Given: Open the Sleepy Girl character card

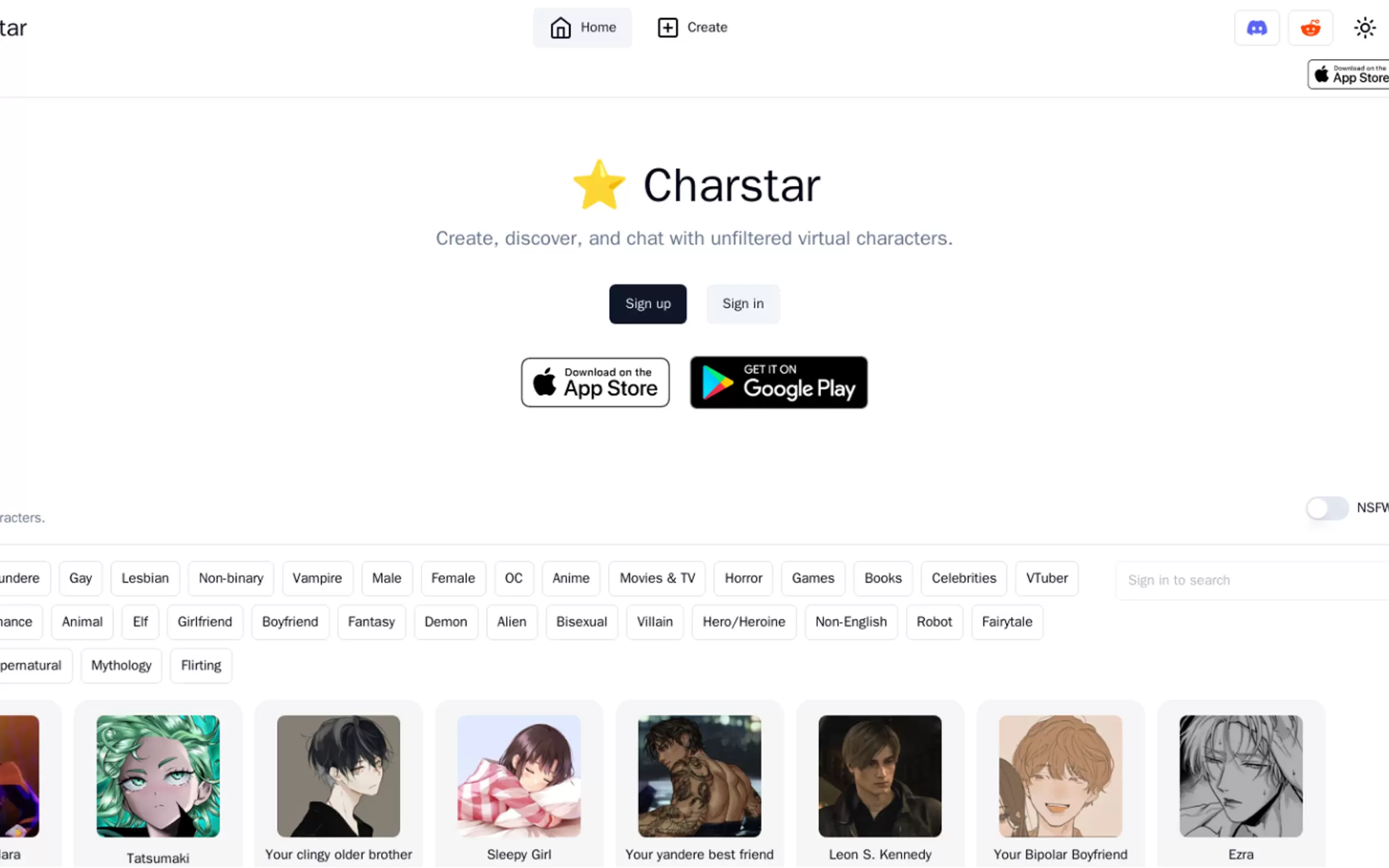Looking at the screenshot, I should tap(518, 784).
